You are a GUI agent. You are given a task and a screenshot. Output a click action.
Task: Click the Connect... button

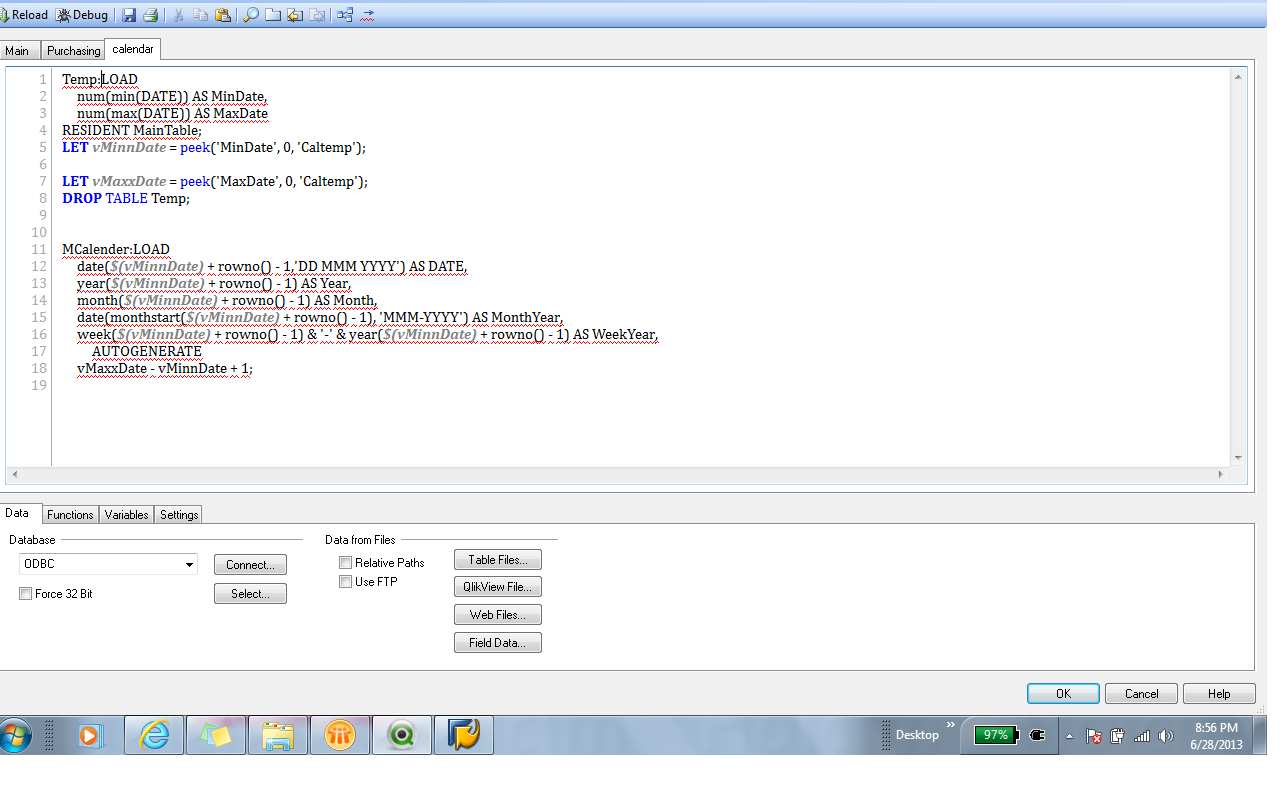250,565
